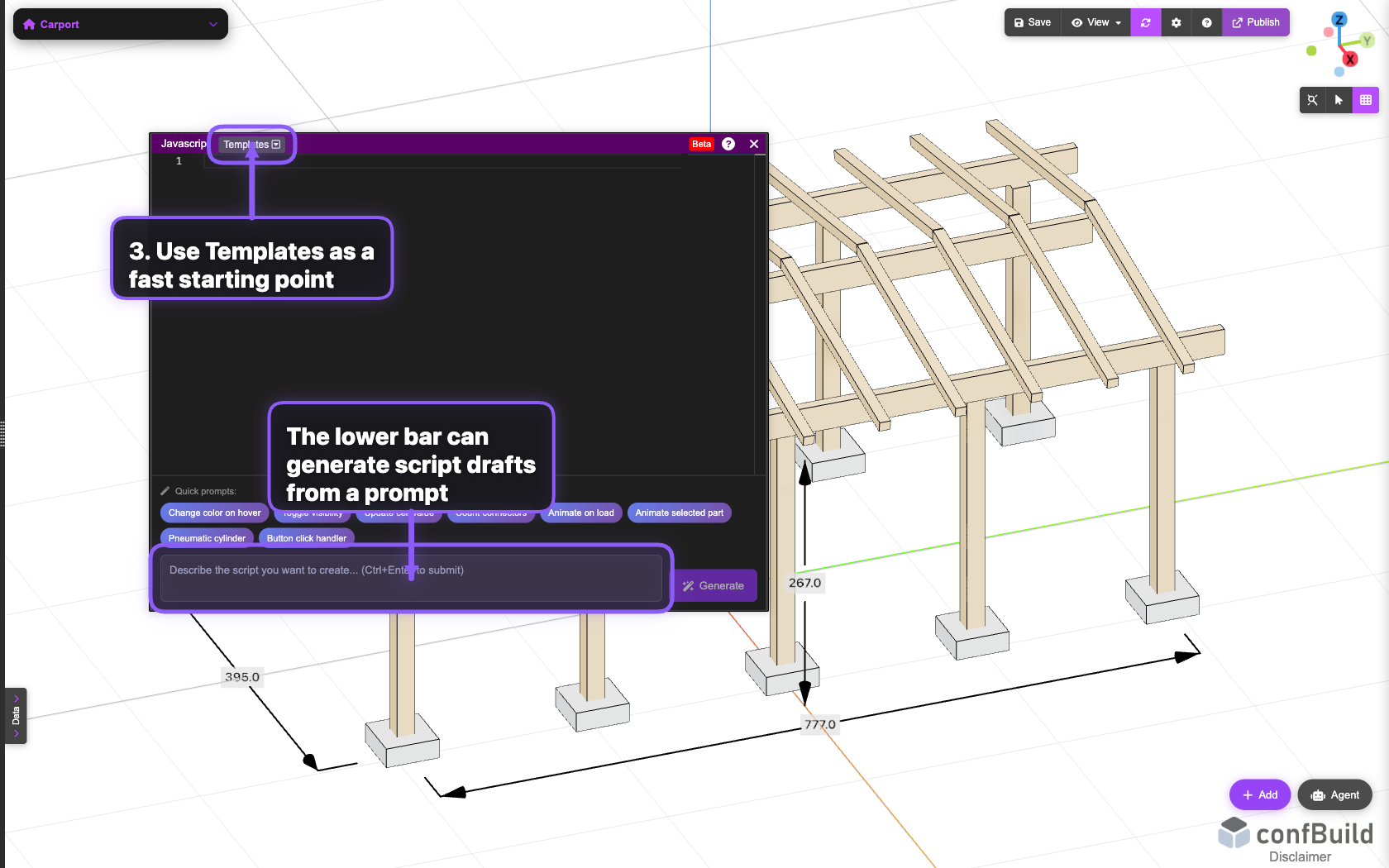Viewport: 1389px width, 868px height.
Task: Click the Publish button
Action: click(1256, 22)
